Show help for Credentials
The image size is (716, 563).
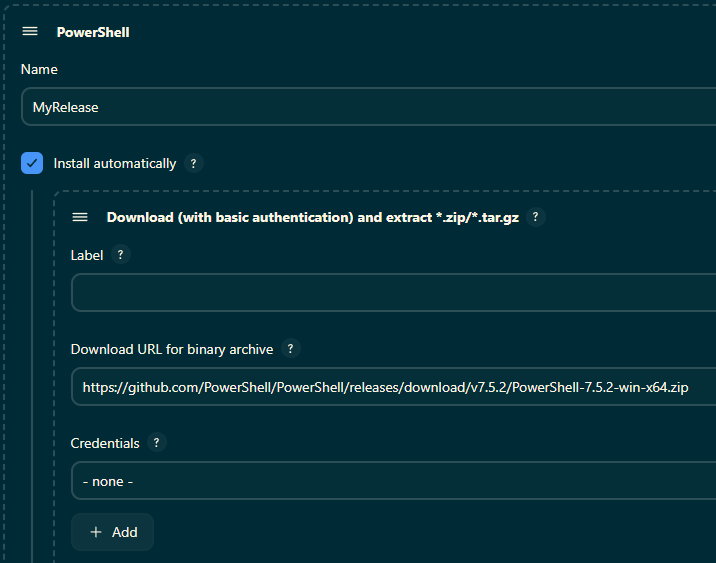[x=157, y=443]
